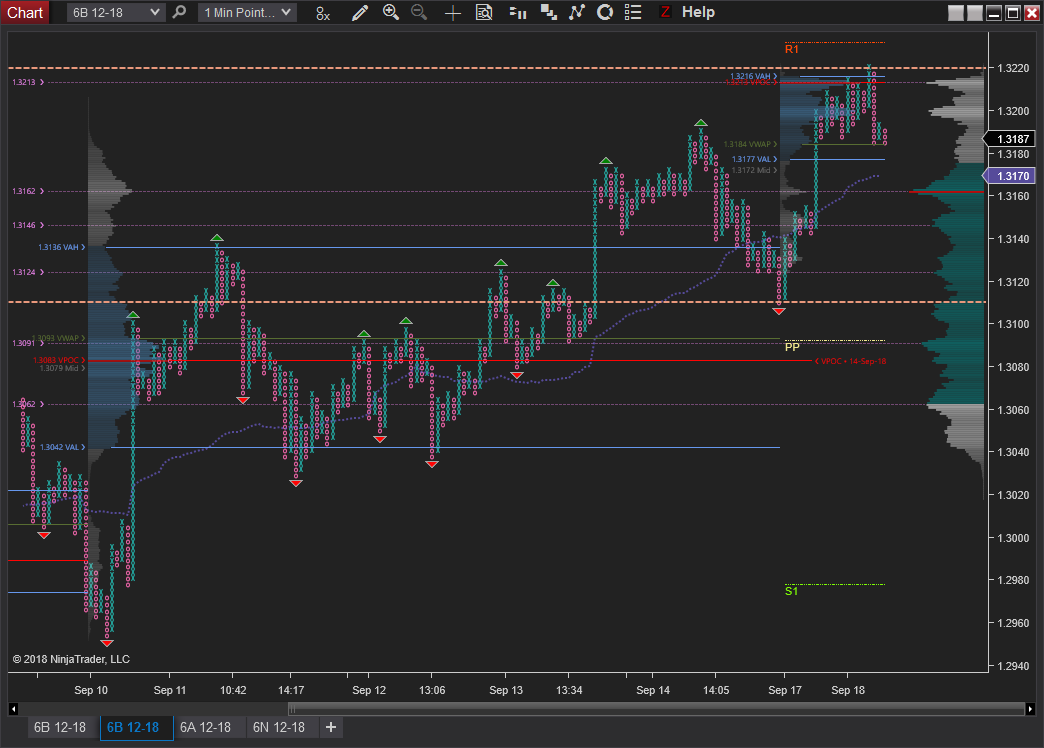Image resolution: width=1044 pixels, height=748 pixels.
Task: Click the 1.3146 level label
Action: tap(28, 225)
